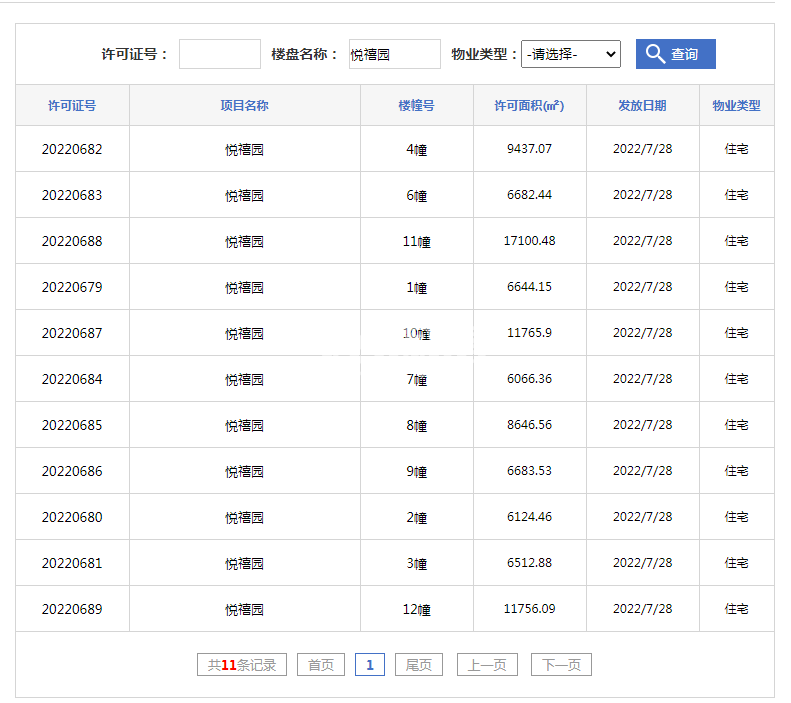Click building cell 2幢

[417, 517]
